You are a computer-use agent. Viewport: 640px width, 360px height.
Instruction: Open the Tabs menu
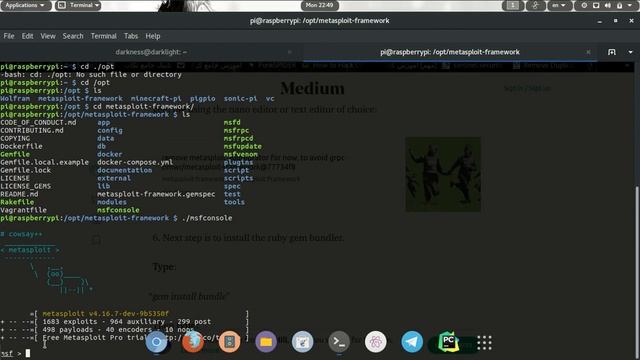click(x=131, y=36)
